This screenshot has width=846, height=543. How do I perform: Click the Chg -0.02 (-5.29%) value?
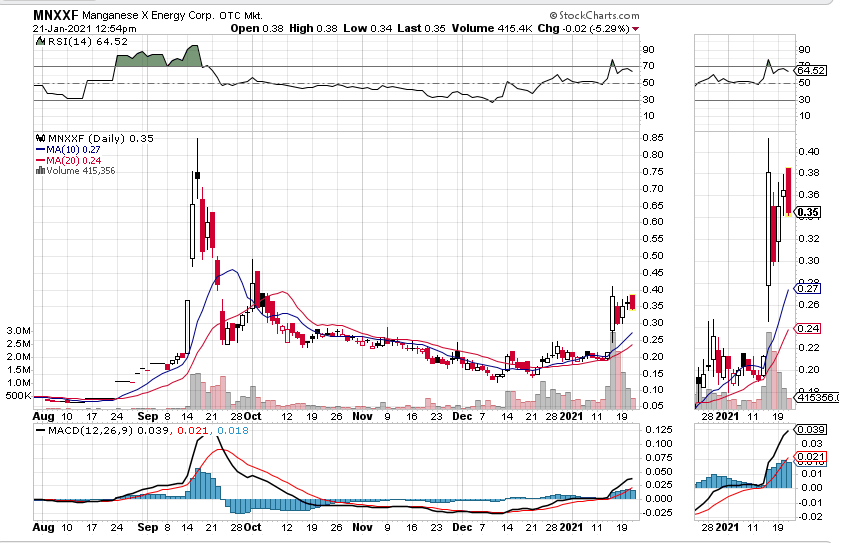[x=583, y=29]
